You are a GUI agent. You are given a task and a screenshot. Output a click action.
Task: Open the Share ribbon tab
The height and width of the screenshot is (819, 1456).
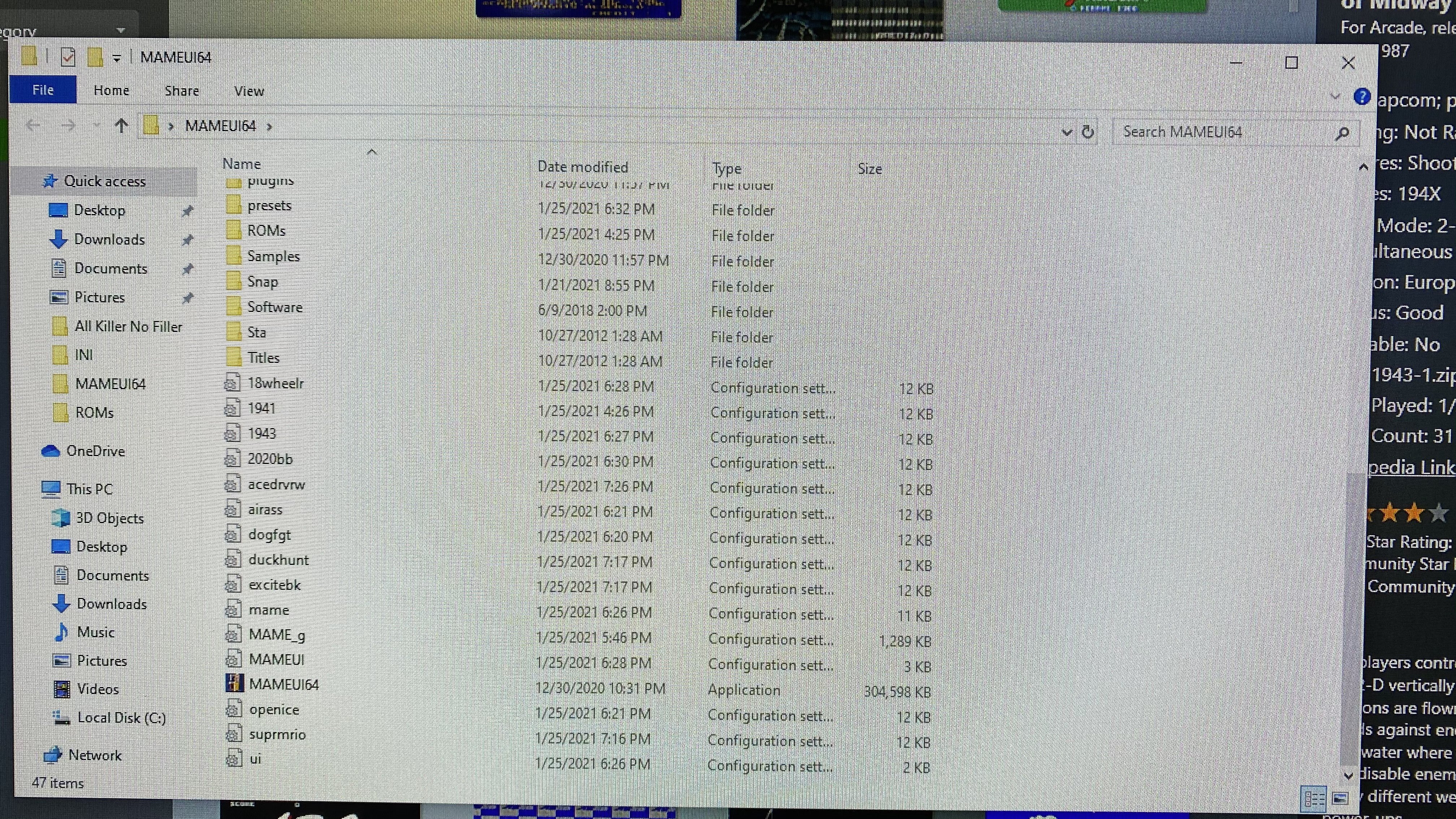[181, 91]
